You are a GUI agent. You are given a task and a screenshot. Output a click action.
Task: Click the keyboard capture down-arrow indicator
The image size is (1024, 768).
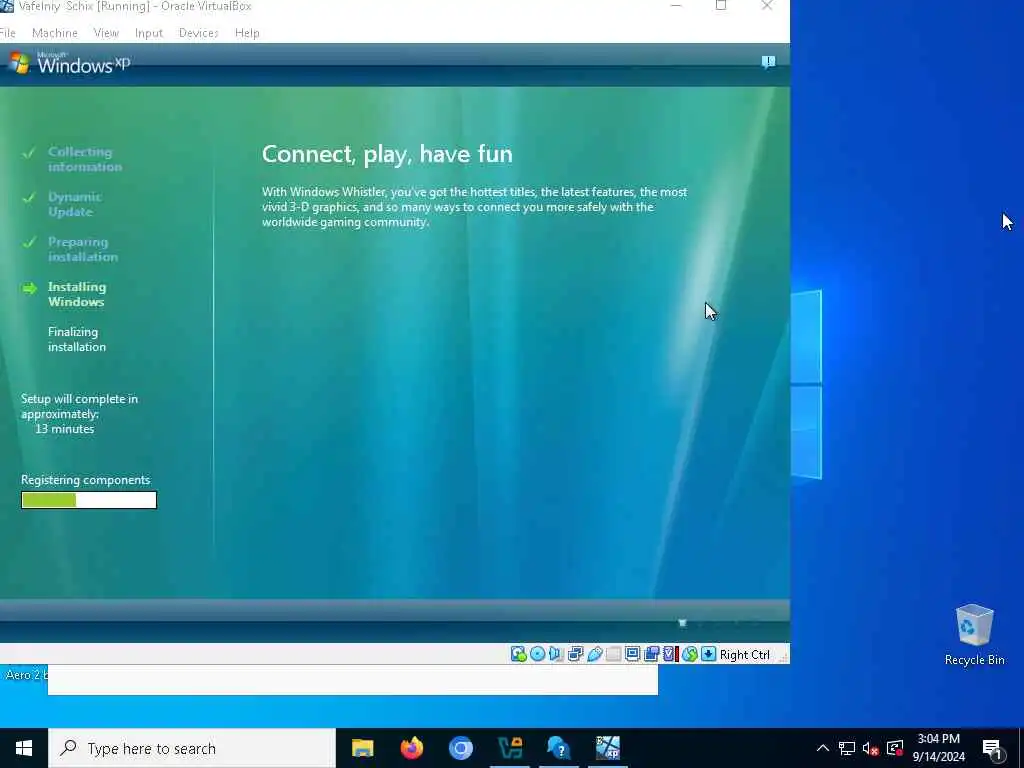pyautogui.click(x=709, y=654)
